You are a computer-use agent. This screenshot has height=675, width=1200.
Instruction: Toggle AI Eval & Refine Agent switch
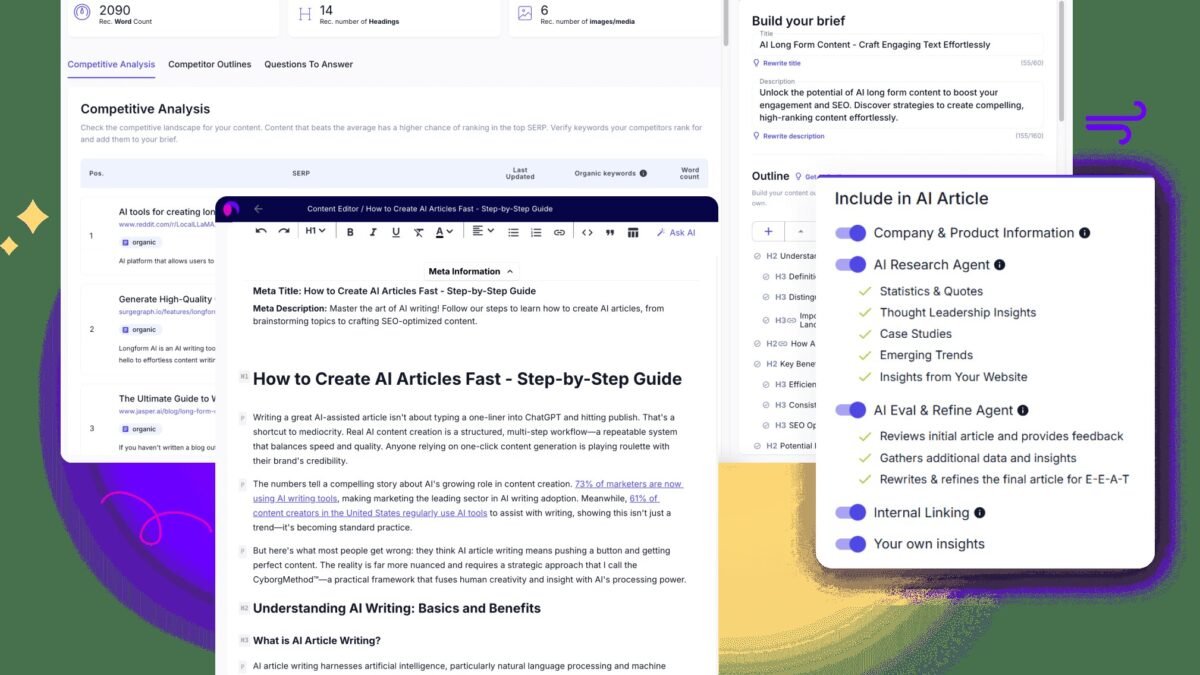(851, 410)
